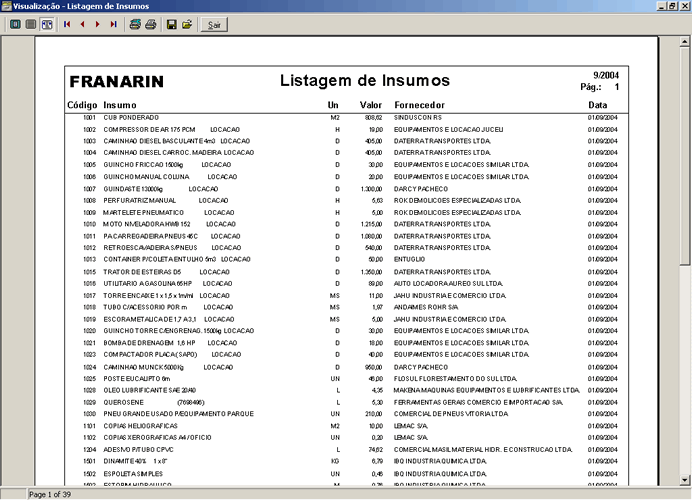Screen dimensions: 692x500
Task: Select the zoom-to-fit whole page view icon
Action: point(15,24)
